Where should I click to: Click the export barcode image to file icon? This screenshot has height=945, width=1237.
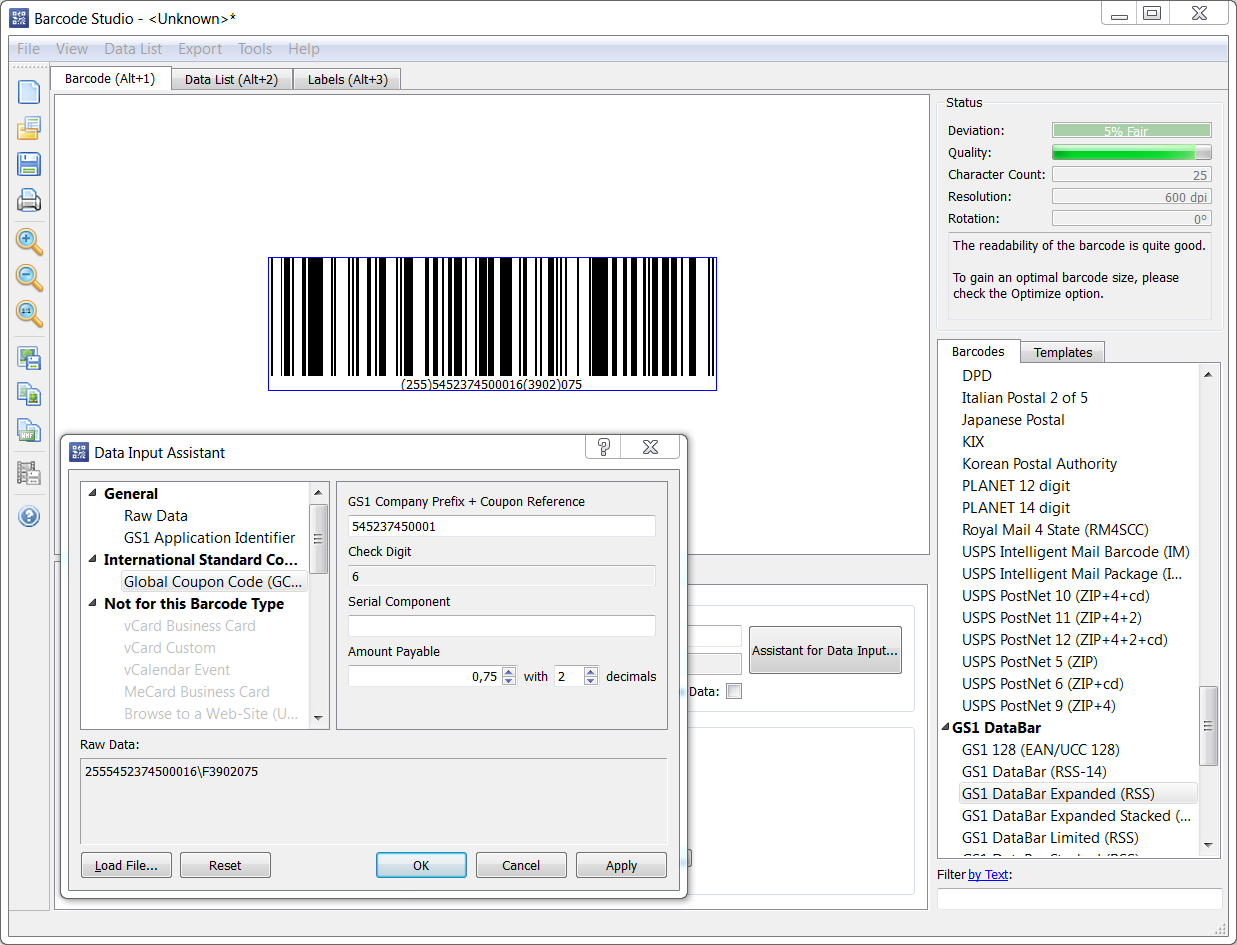tap(29, 358)
